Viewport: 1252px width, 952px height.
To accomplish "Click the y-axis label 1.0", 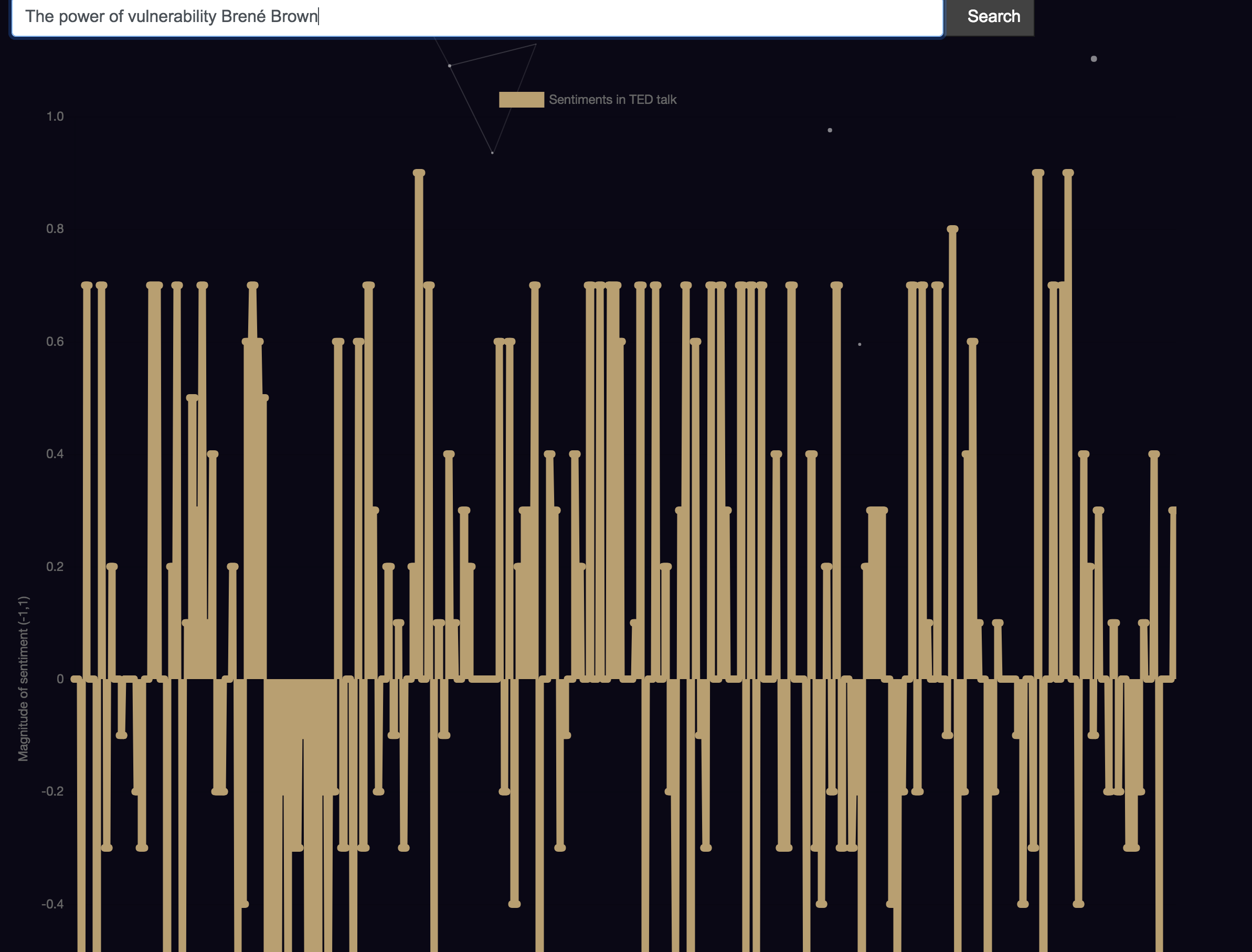I will pos(55,117).
